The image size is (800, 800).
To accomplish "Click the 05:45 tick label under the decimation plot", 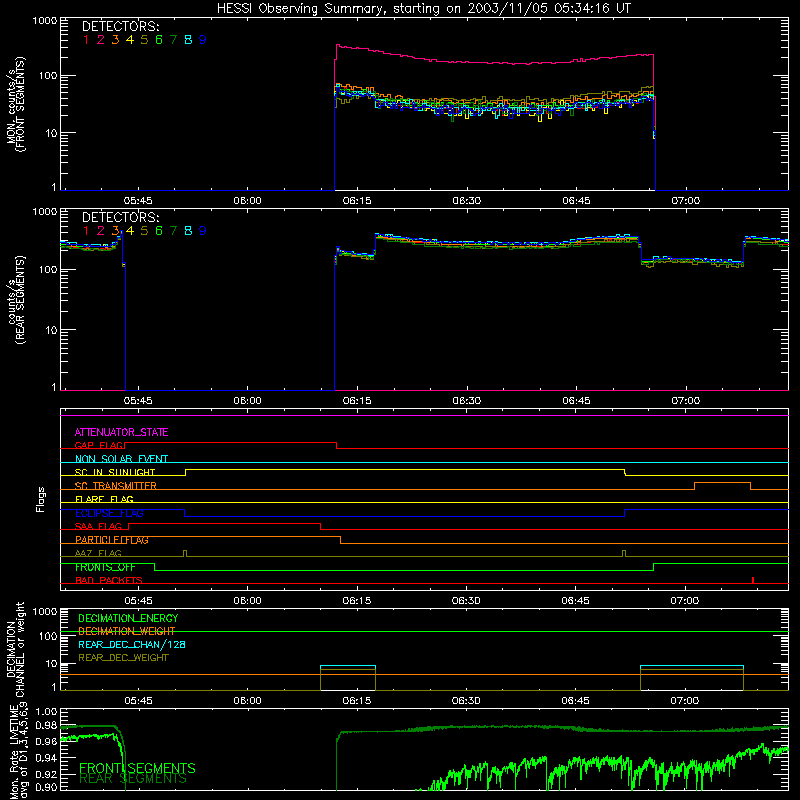I will pos(138,701).
